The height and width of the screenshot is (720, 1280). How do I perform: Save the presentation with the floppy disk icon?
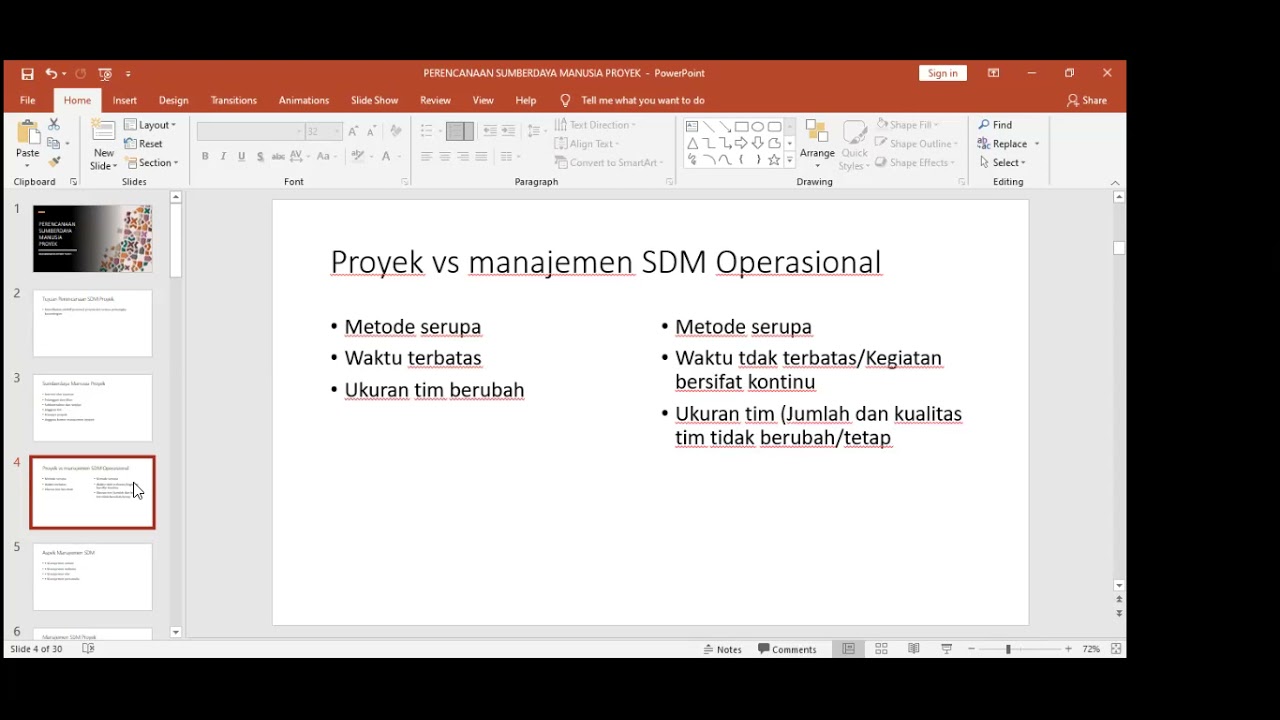click(27, 73)
